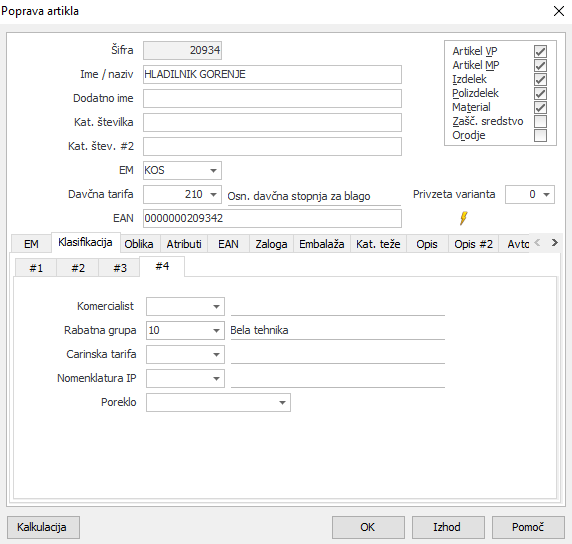Click the Kat. številka input field

click(272, 123)
